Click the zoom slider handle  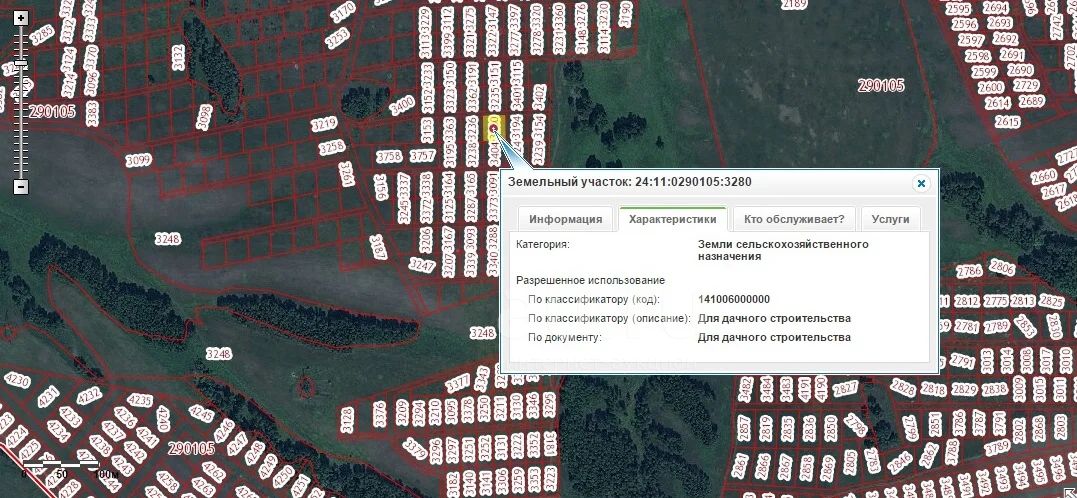(x=21, y=63)
